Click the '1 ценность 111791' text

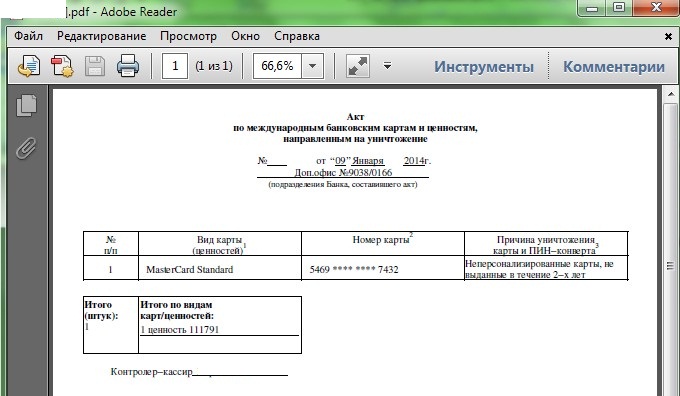[180, 330]
